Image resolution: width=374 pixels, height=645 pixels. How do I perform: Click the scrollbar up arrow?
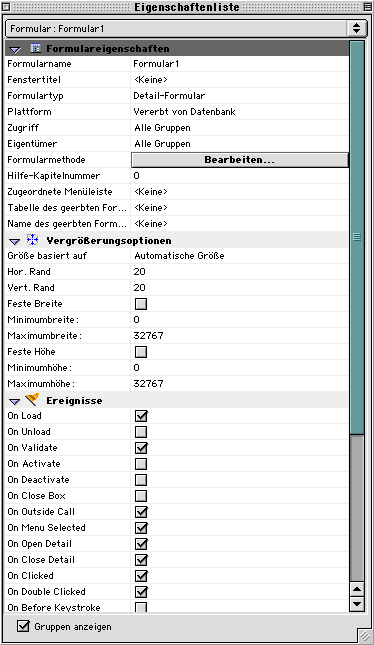tap(357, 589)
